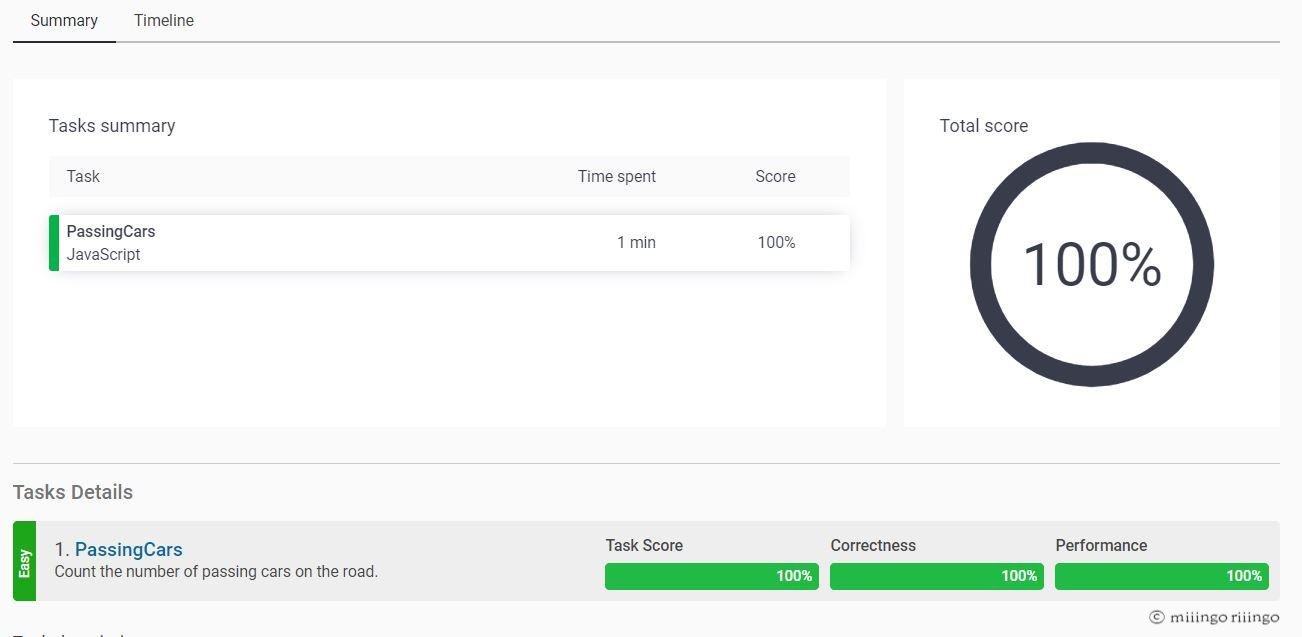Select the Correctness progress bar
Viewport: 1302px width, 637px height.
tap(937, 576)
